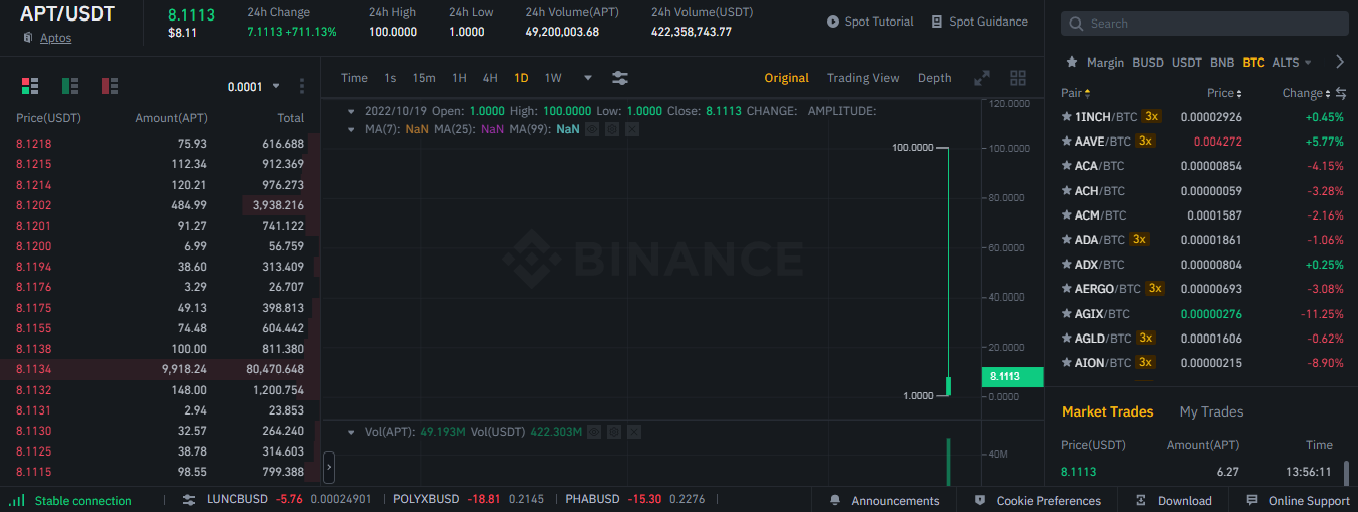Screen dimensions: 1358x512
Task: Open the 0.0001 price precision dropdown
Action: pyautogui.click(x=254, y=87)
